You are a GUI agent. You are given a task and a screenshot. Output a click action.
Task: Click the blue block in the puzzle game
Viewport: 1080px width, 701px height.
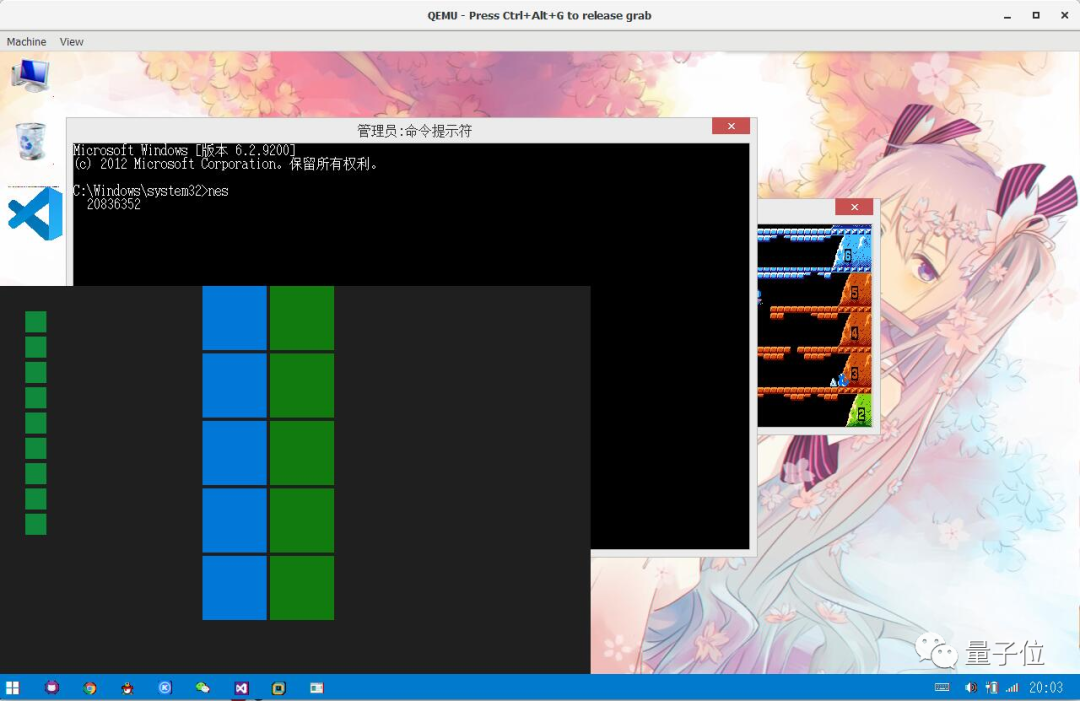tap(234, 453)
